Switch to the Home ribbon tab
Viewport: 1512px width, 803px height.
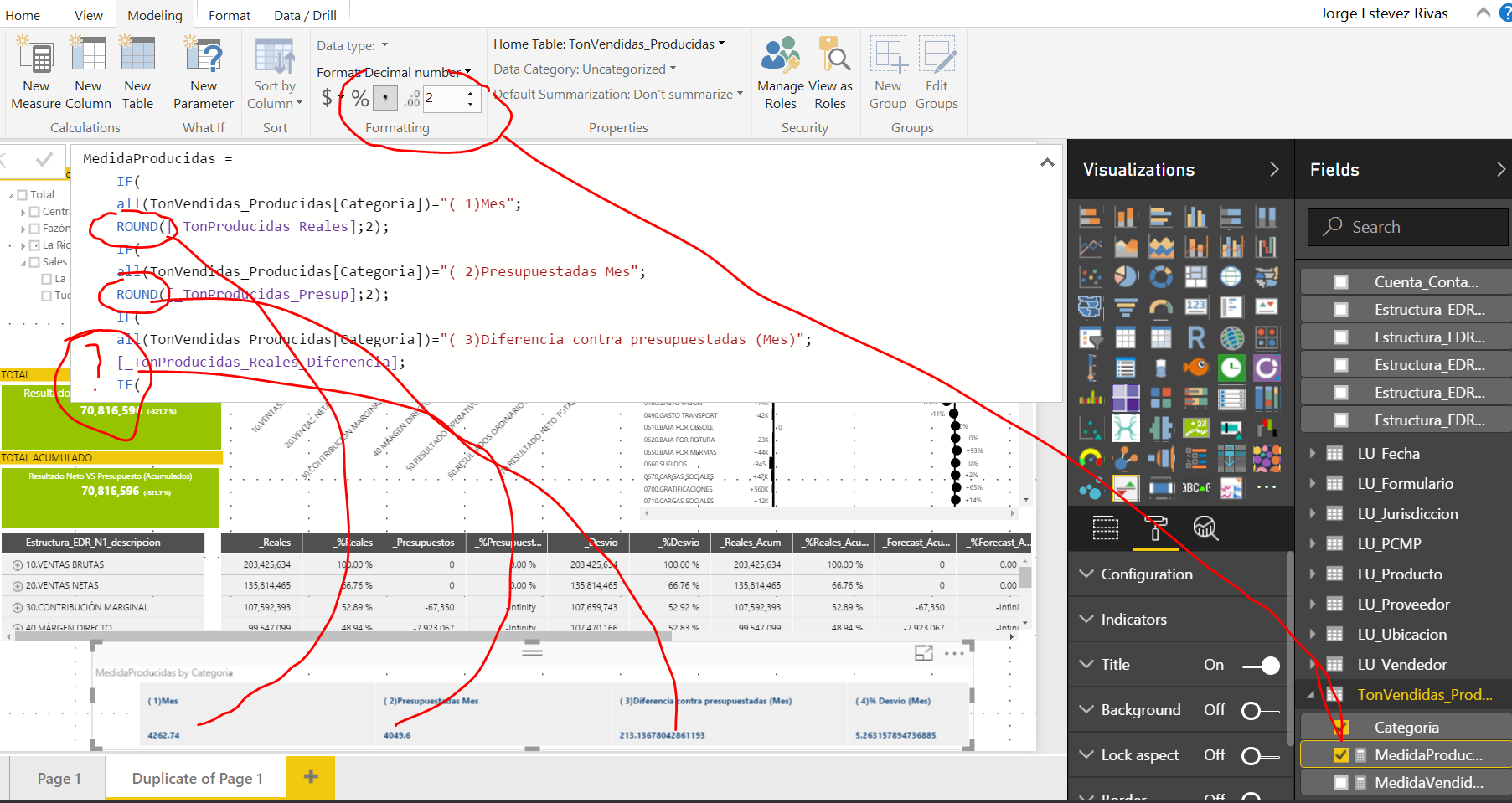click(23, 15)
